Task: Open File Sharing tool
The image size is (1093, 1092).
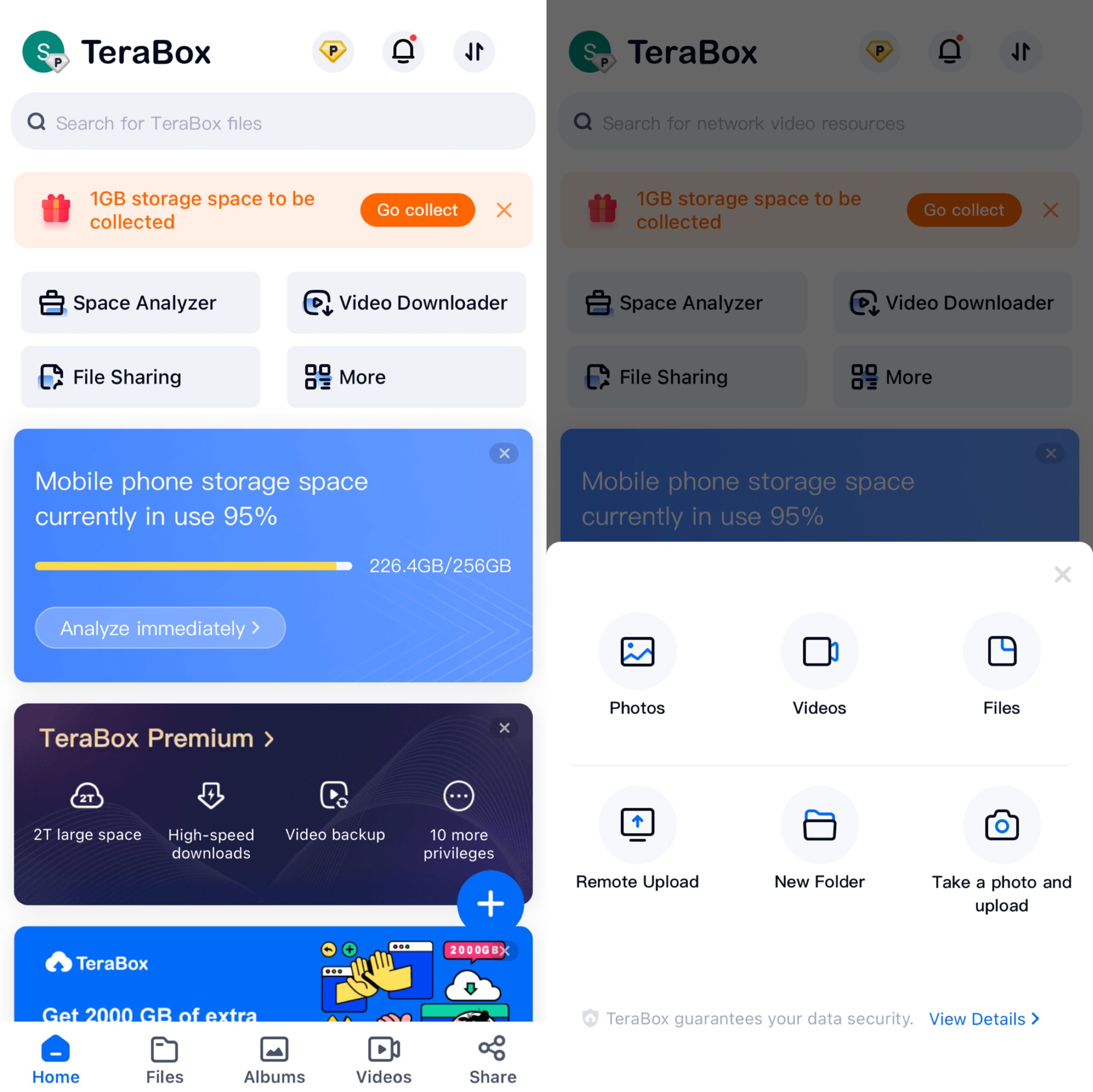Action: point(139,377)
